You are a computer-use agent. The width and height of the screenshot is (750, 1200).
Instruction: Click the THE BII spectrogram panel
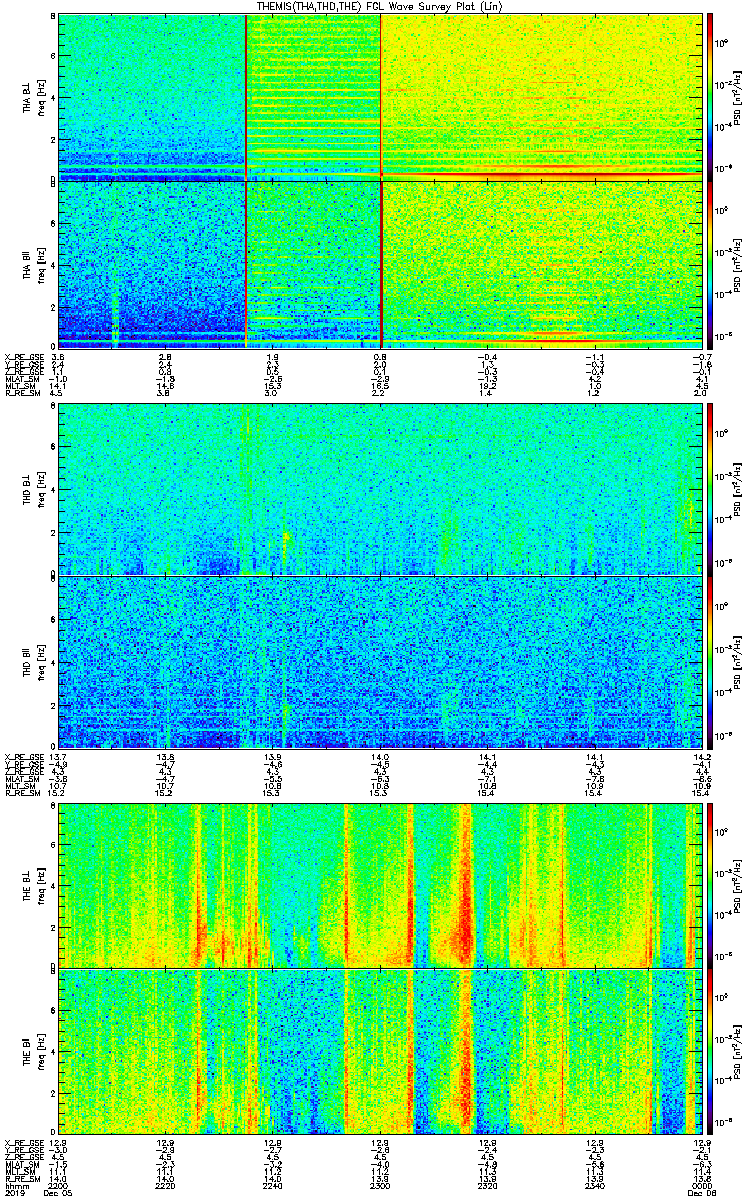[379, 1051]
